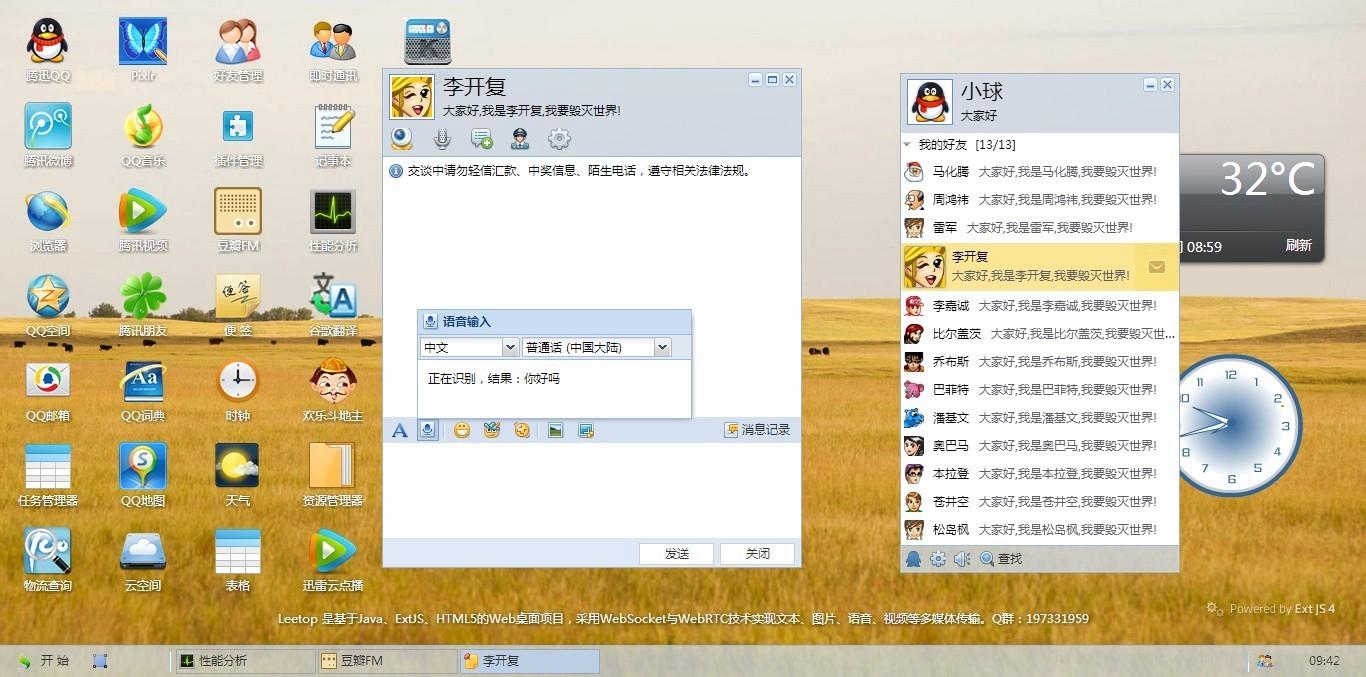Click the blue penguin status icon in contacts footer
1366x677 pixels.
click(914, 559)
